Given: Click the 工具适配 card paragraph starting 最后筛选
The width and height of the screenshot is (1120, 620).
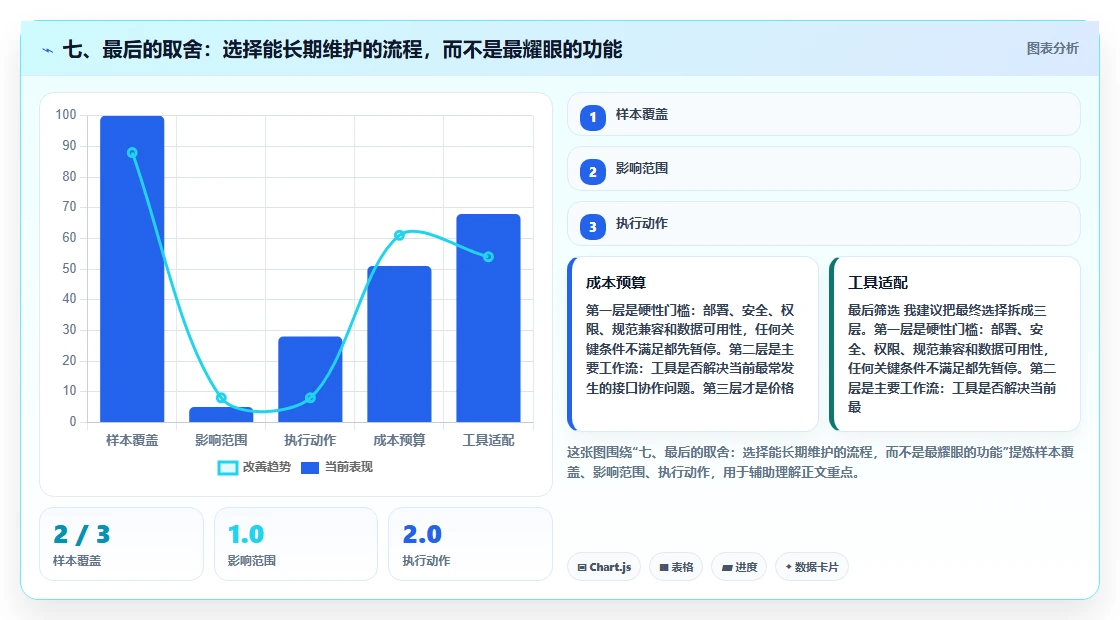Looking at the screenshot, I should coord(952,359).
